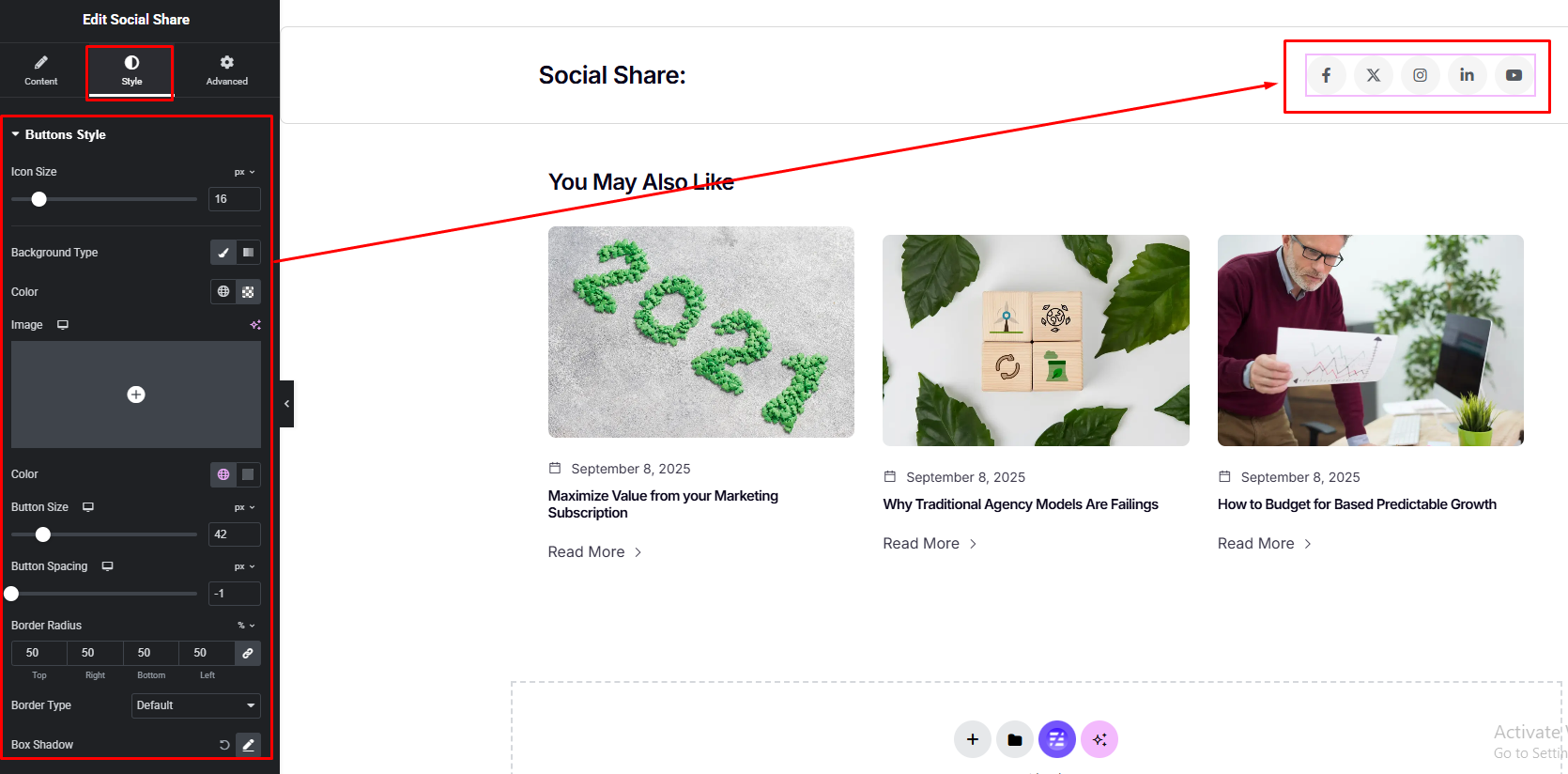Toggle the Border Radius link values button

click(248, 653)
